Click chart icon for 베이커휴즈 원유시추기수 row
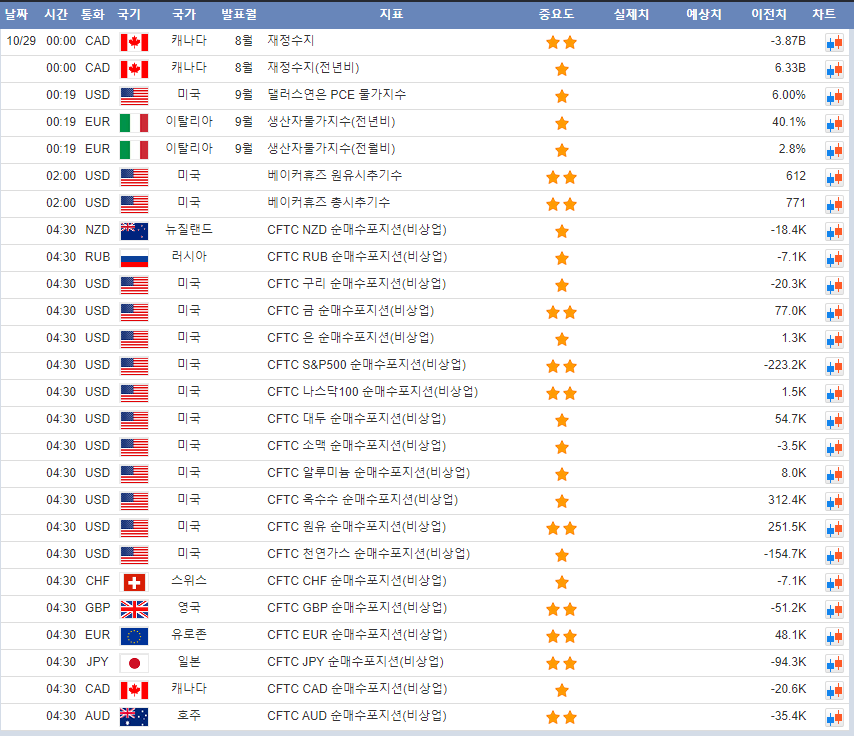854x736 pixels. click(x=833, y=177)
